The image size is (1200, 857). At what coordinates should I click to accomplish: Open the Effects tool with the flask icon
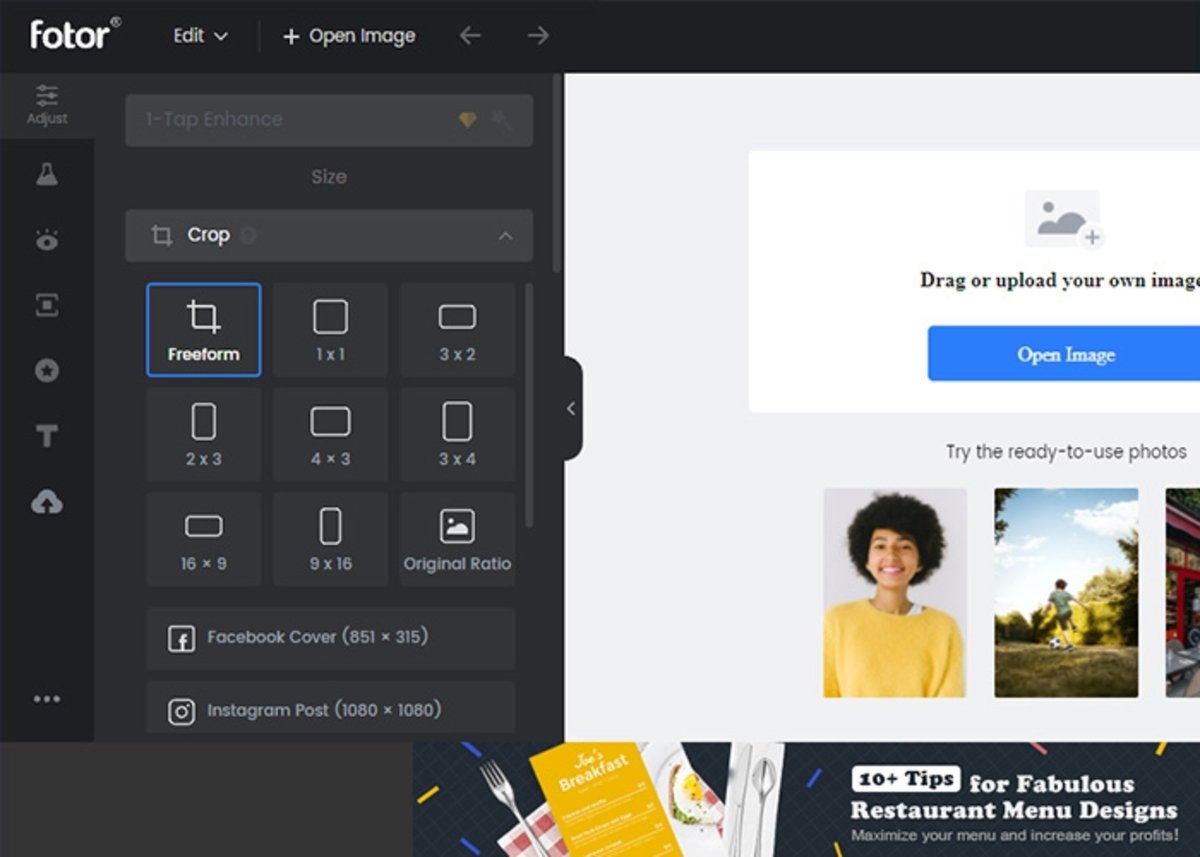tap(47, 173)
